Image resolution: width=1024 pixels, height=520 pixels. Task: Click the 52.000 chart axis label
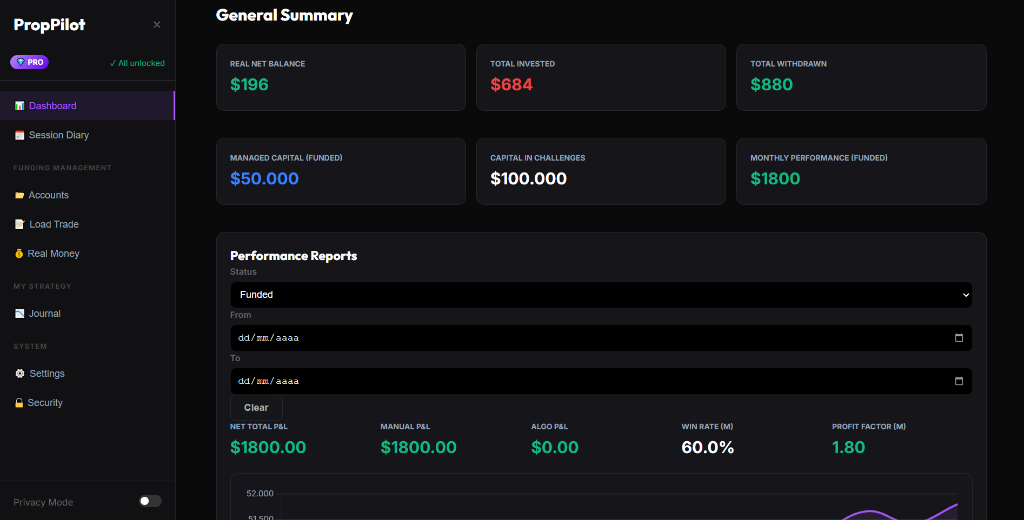tap(260, 493)
